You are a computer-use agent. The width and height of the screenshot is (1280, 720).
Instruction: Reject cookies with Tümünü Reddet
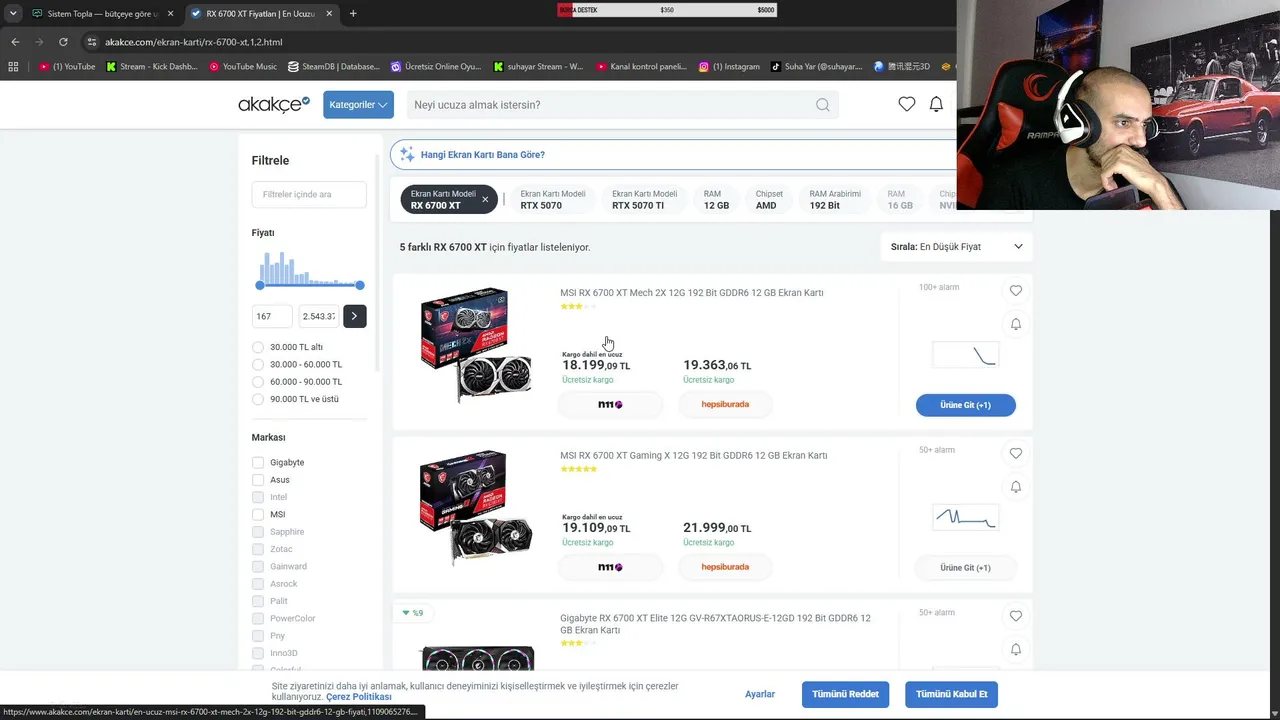(845, 694)
